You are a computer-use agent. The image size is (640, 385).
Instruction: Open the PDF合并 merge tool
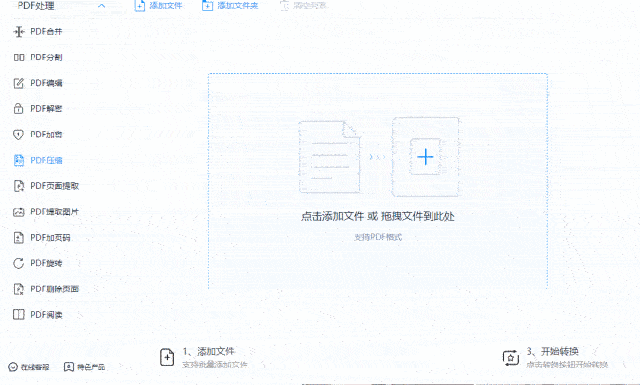(x=38, y=31)
